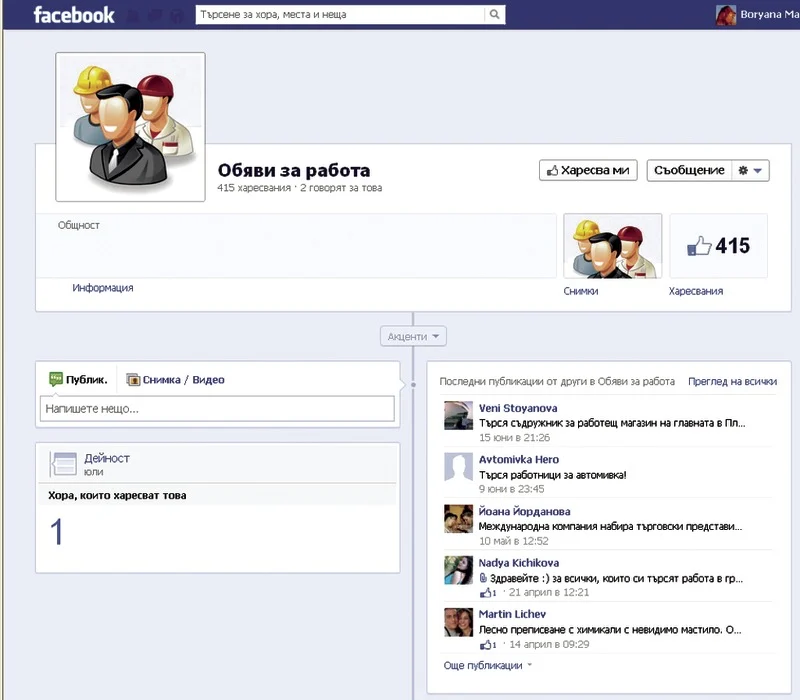Click the Facebook search field
The width and height of the screenshot is (800, 700).
340,14
